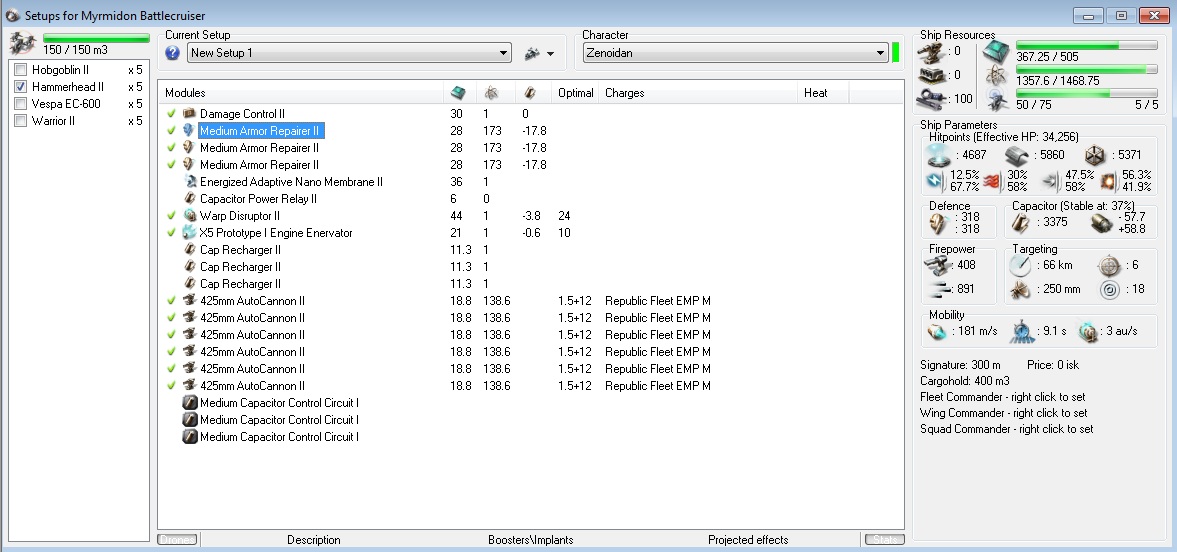Click the capacitor column header icon
1177x552 pixels.
pyautogui.click(x=529, y=93)
